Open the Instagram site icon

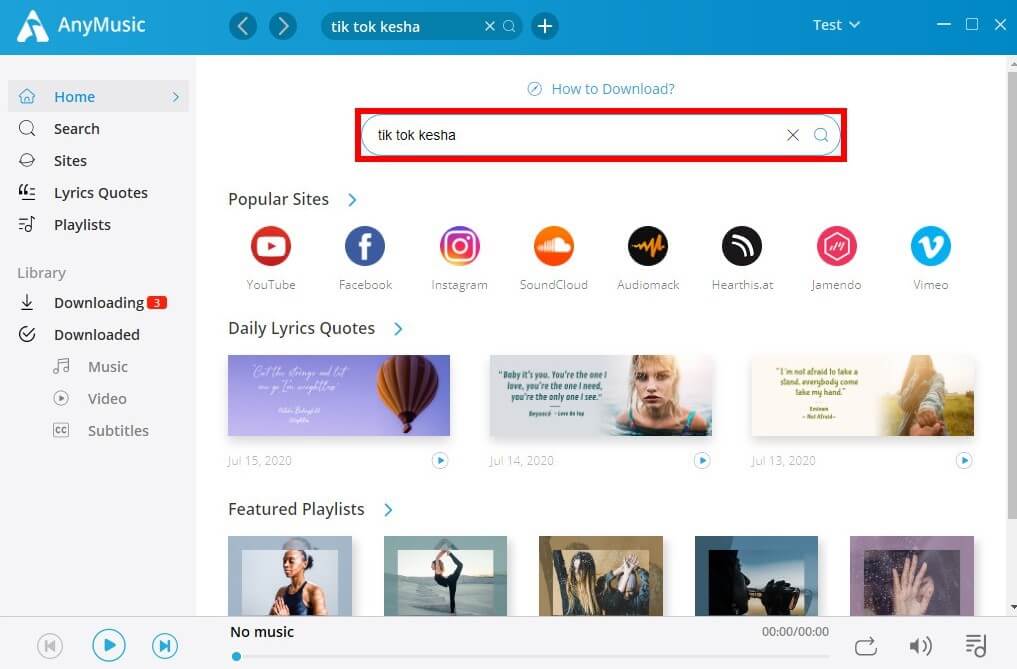[459, 247]
